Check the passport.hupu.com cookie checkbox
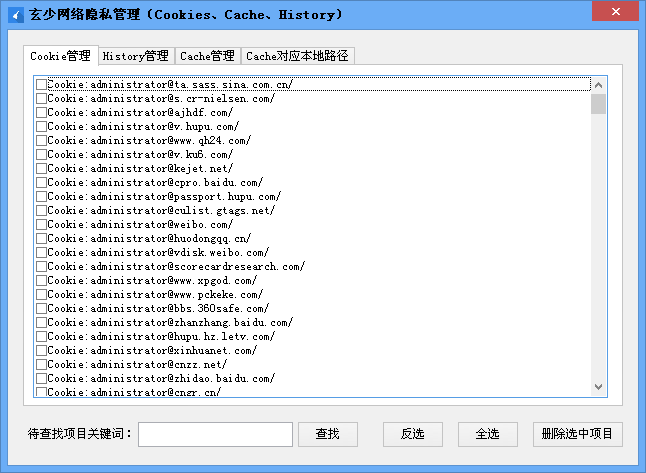The height and width of the screenshot is (473, 646). point(41,197)
